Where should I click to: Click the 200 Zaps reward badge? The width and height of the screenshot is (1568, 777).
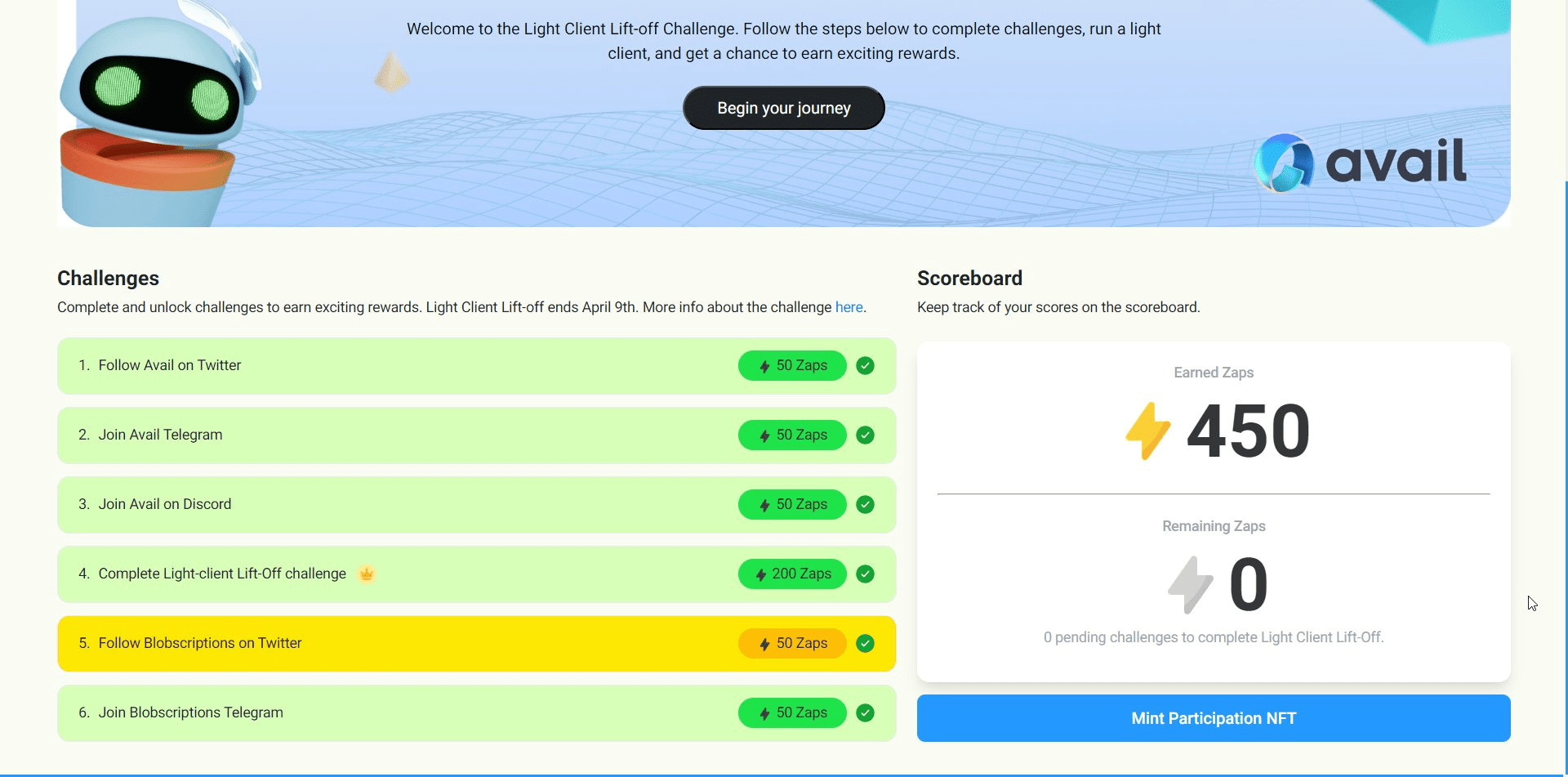(x=792, y=574)
